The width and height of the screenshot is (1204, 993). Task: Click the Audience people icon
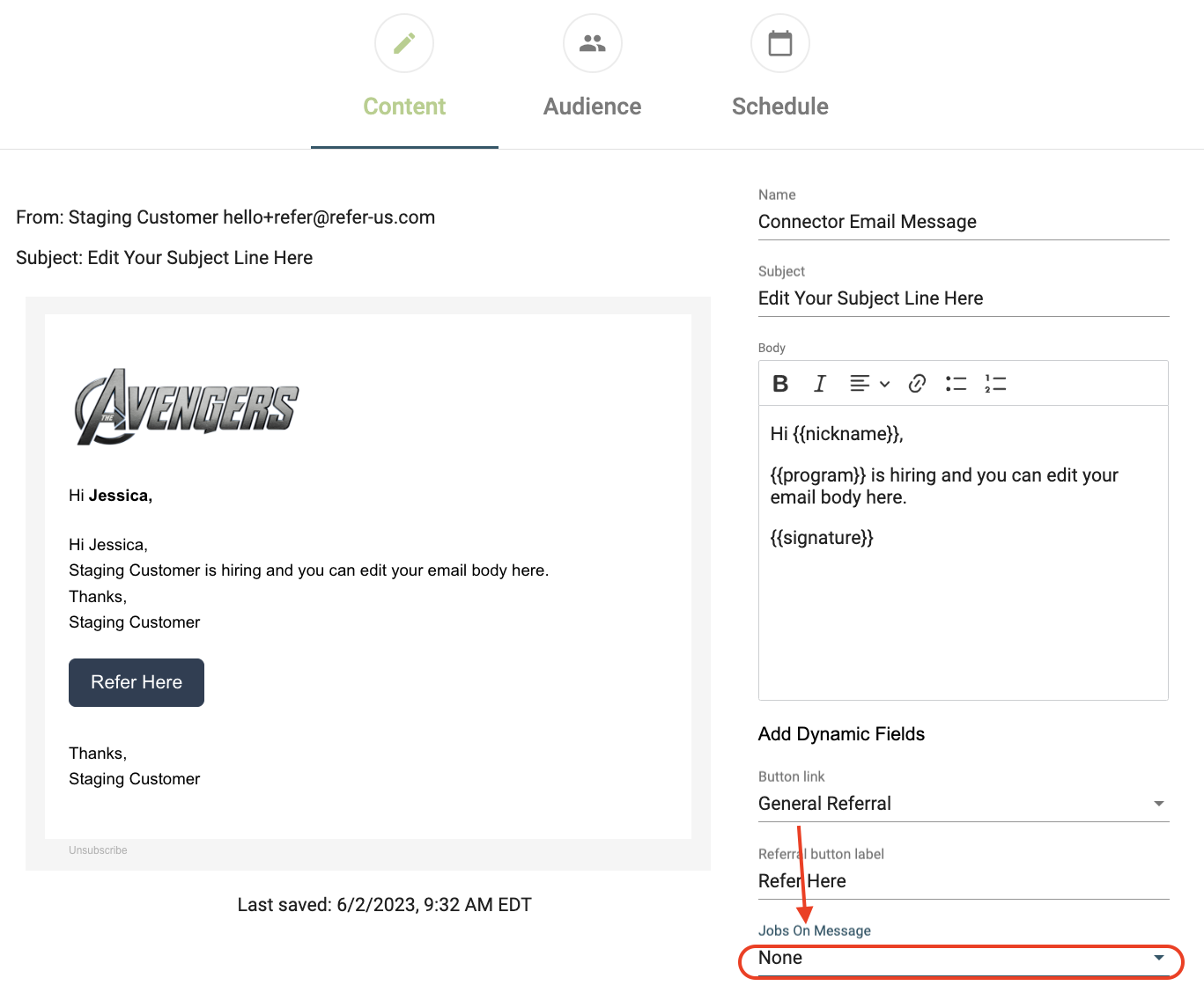593,43
